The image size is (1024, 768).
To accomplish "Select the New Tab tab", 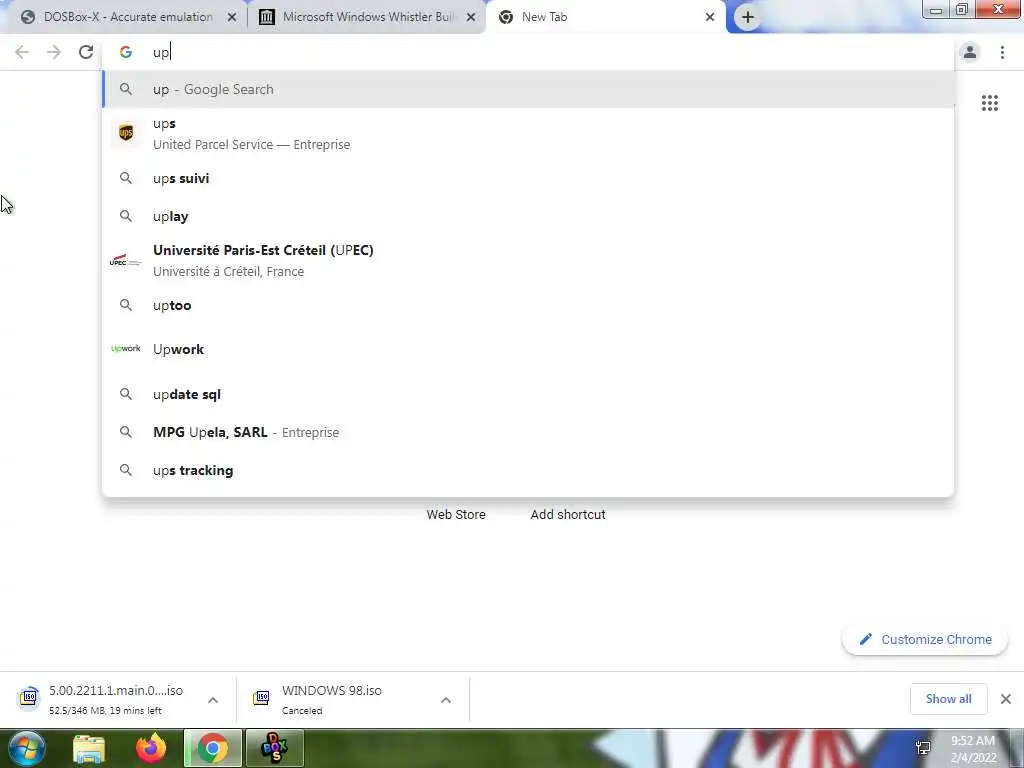I will coord(606,17).
